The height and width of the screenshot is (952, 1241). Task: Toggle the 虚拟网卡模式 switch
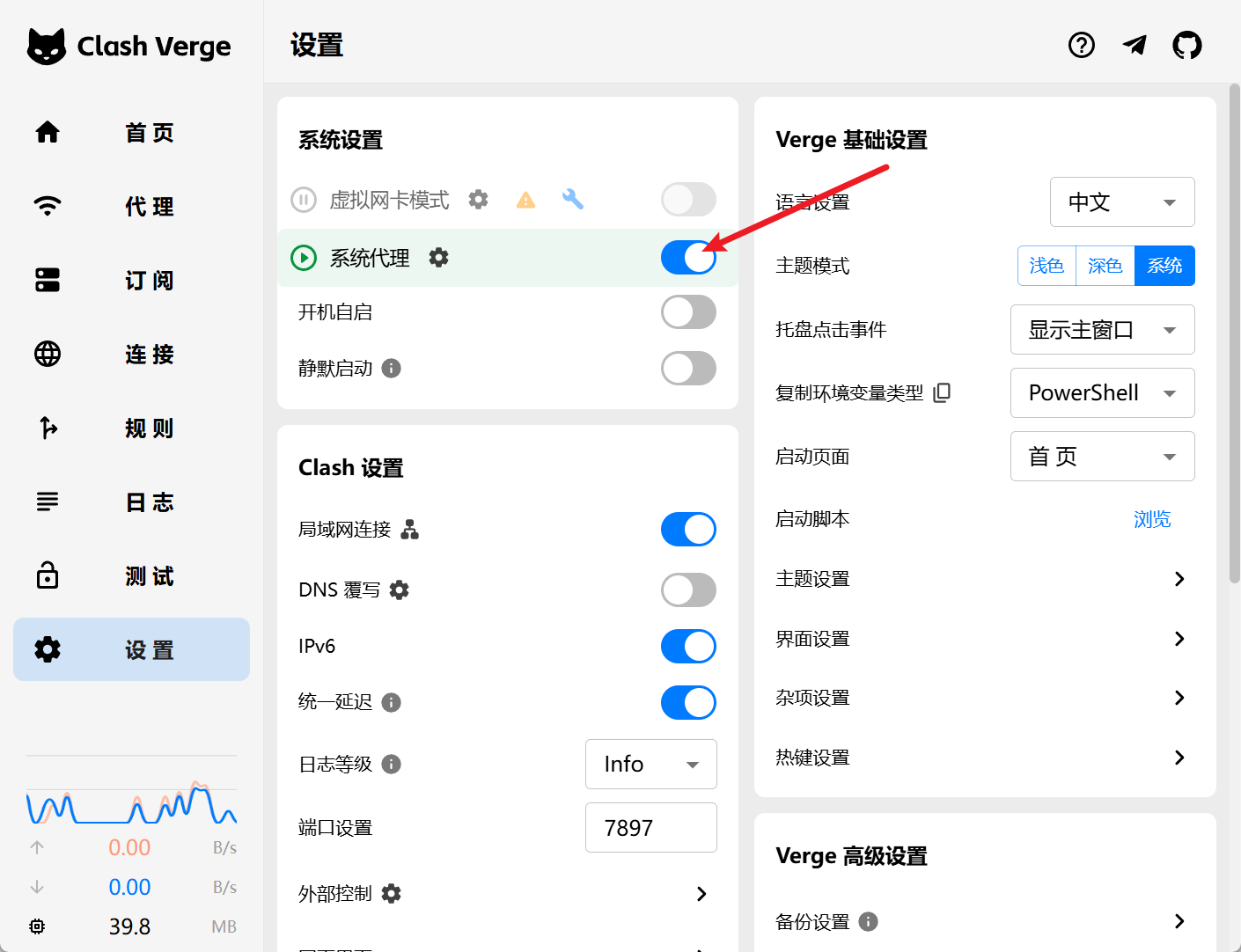coord(688,200)
